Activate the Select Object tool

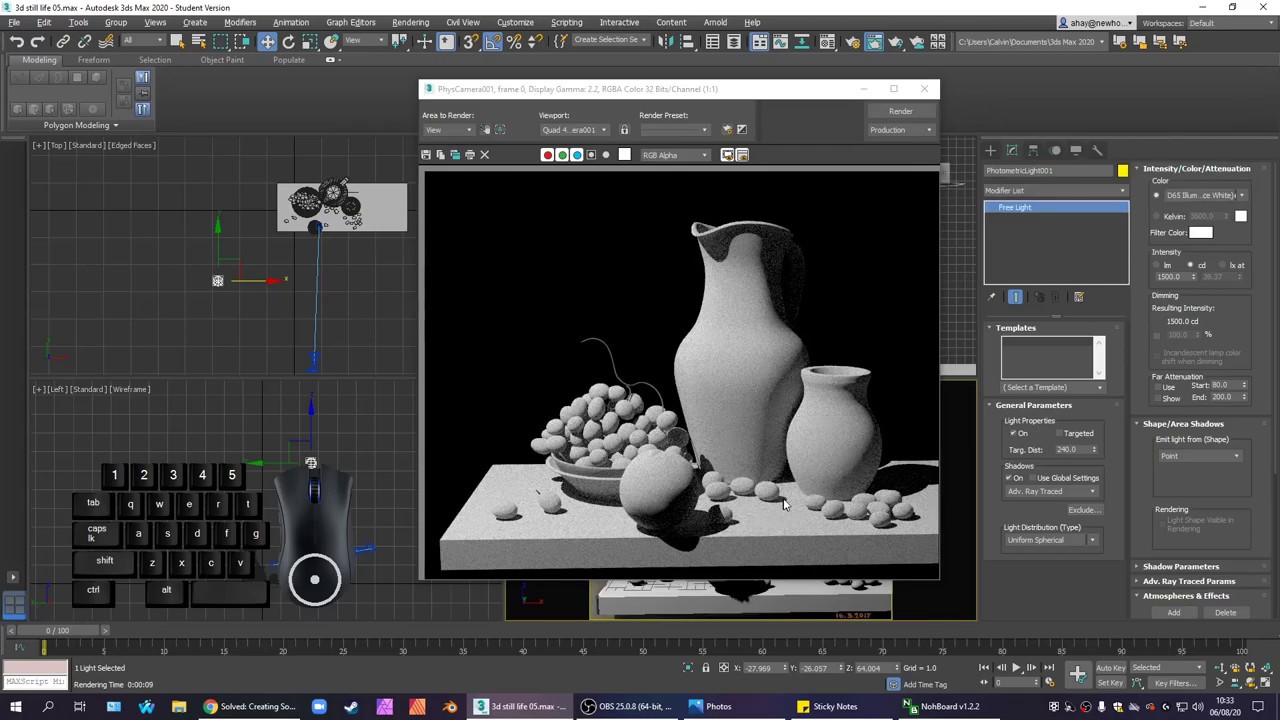pyautogui.click(x=177, y=41)
